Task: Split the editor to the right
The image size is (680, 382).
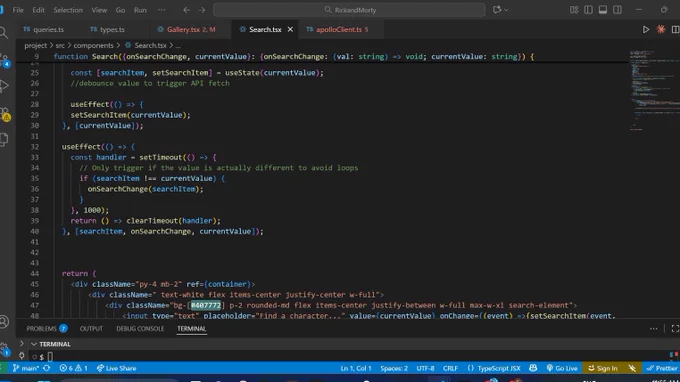Action: [675, 29]
